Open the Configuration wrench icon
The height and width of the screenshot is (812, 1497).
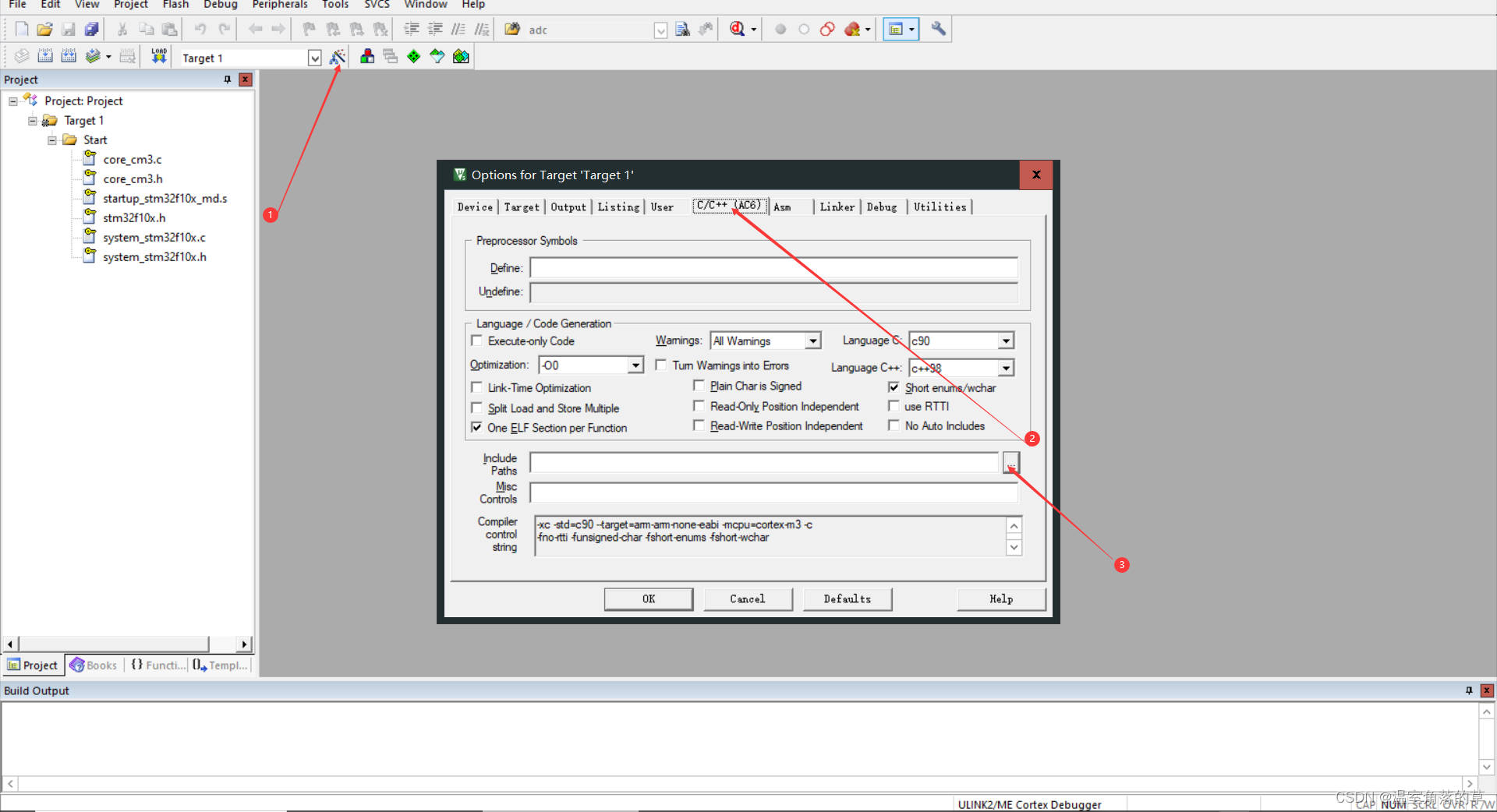tap(939, 30)
